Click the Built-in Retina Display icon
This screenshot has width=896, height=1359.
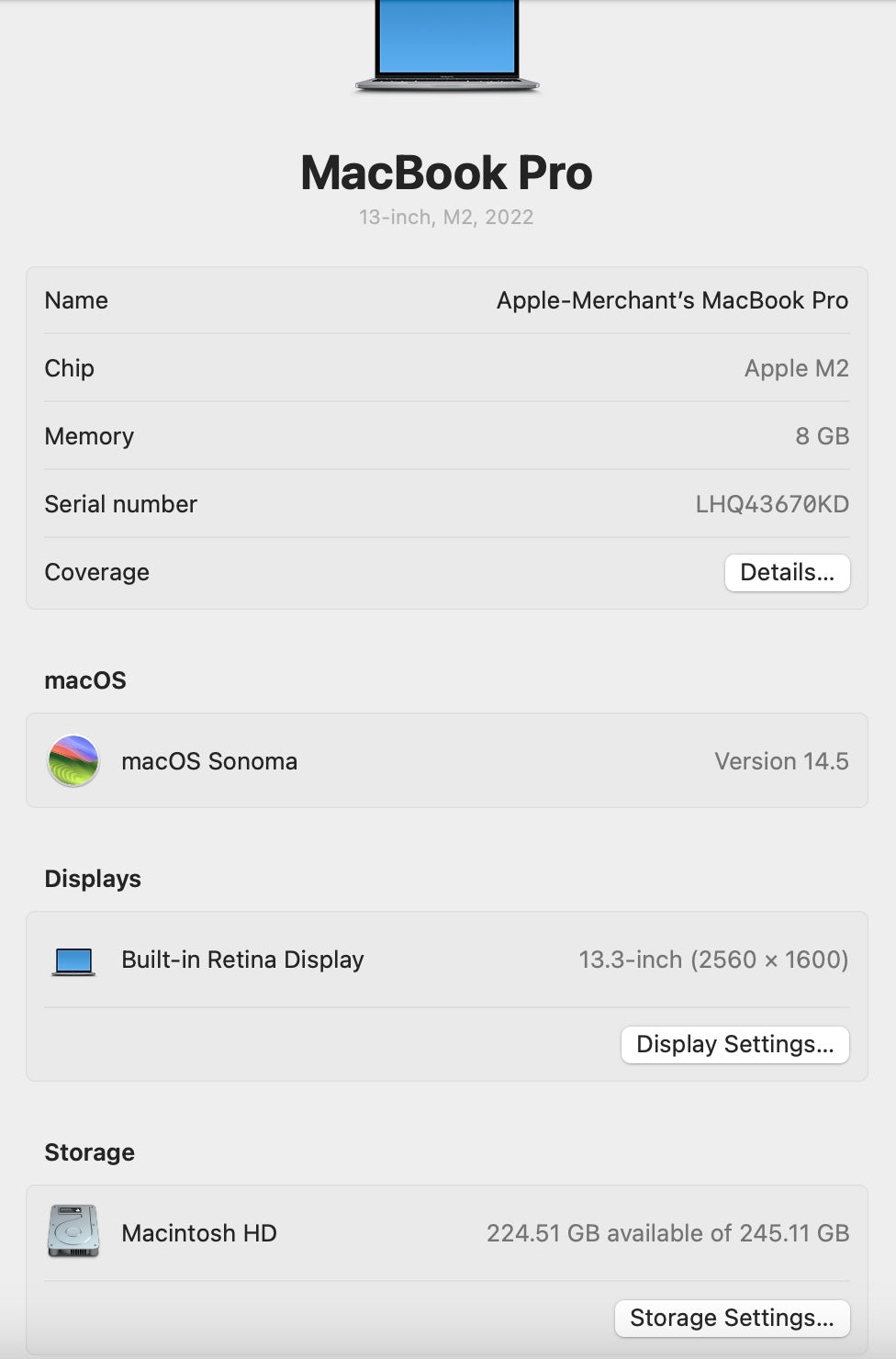[73, 960]
